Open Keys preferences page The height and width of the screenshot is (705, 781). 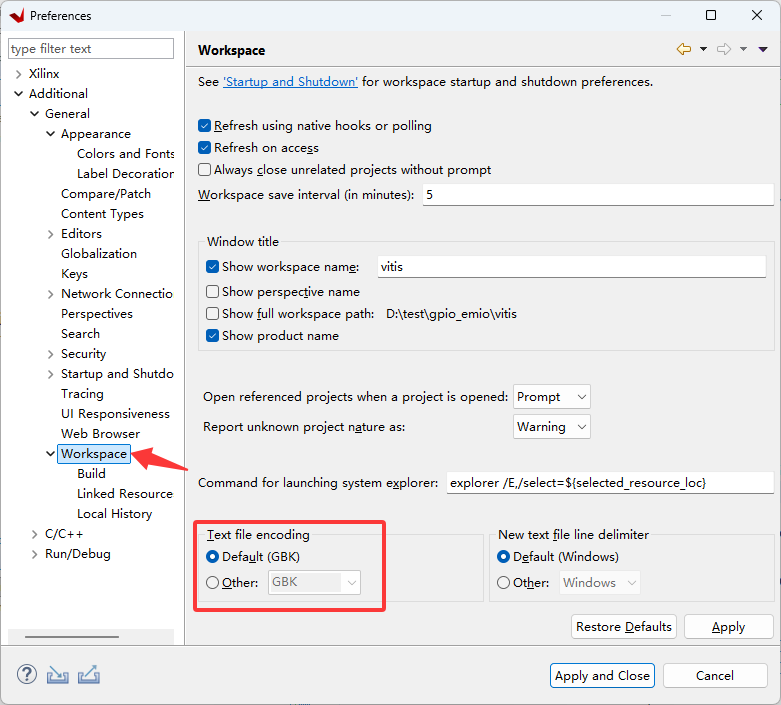pos(74,274)
